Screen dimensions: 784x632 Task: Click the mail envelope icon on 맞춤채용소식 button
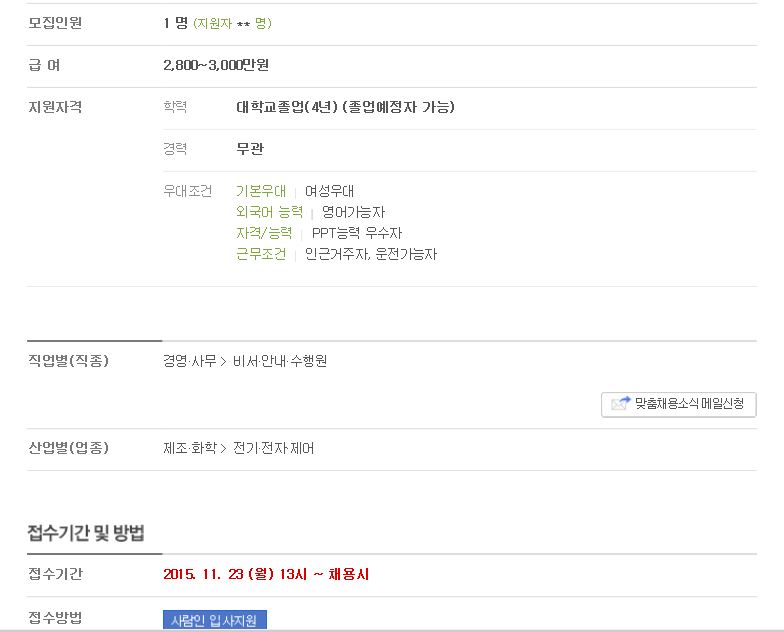pos(620,403)
